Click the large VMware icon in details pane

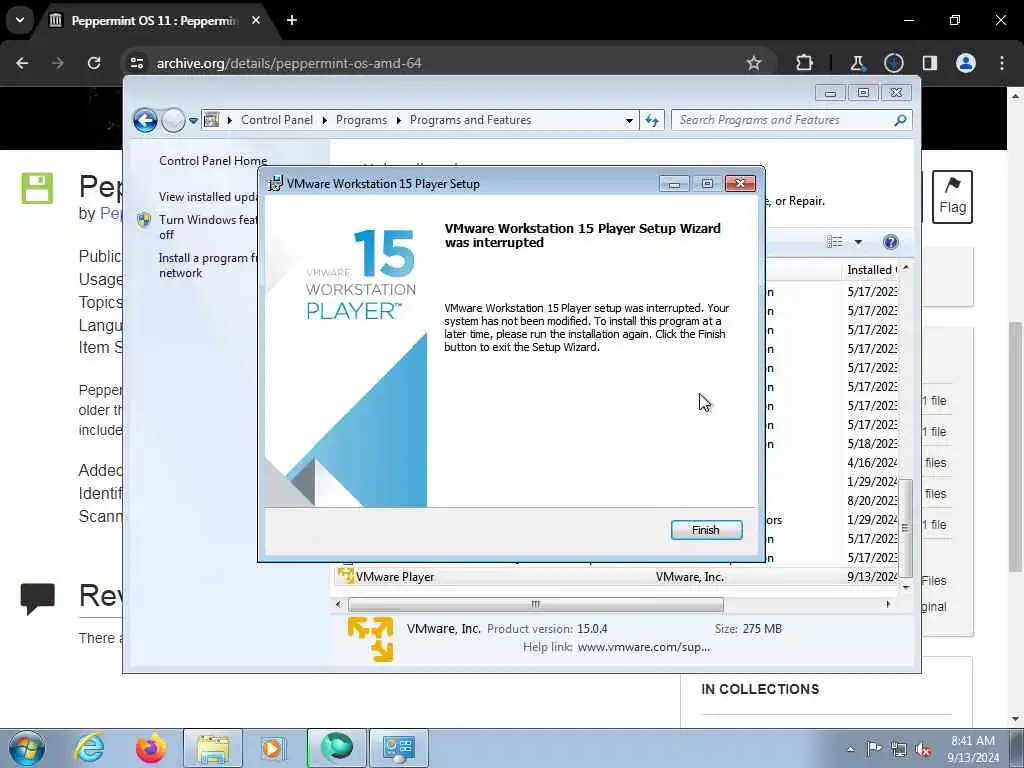(370, 639)
